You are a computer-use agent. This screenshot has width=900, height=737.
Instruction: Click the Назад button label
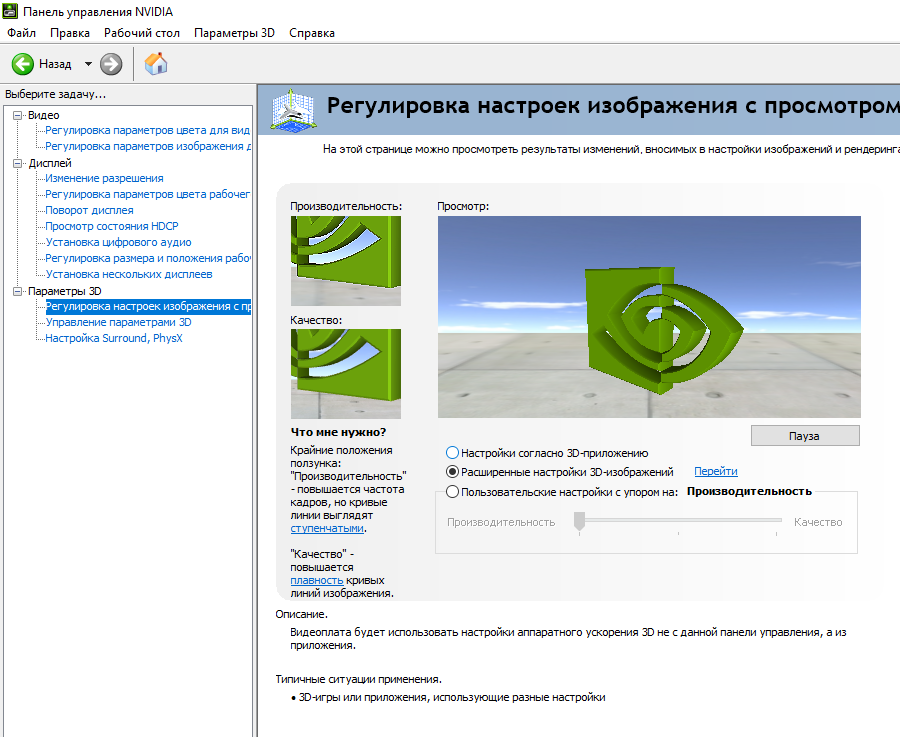click(55, 64)
